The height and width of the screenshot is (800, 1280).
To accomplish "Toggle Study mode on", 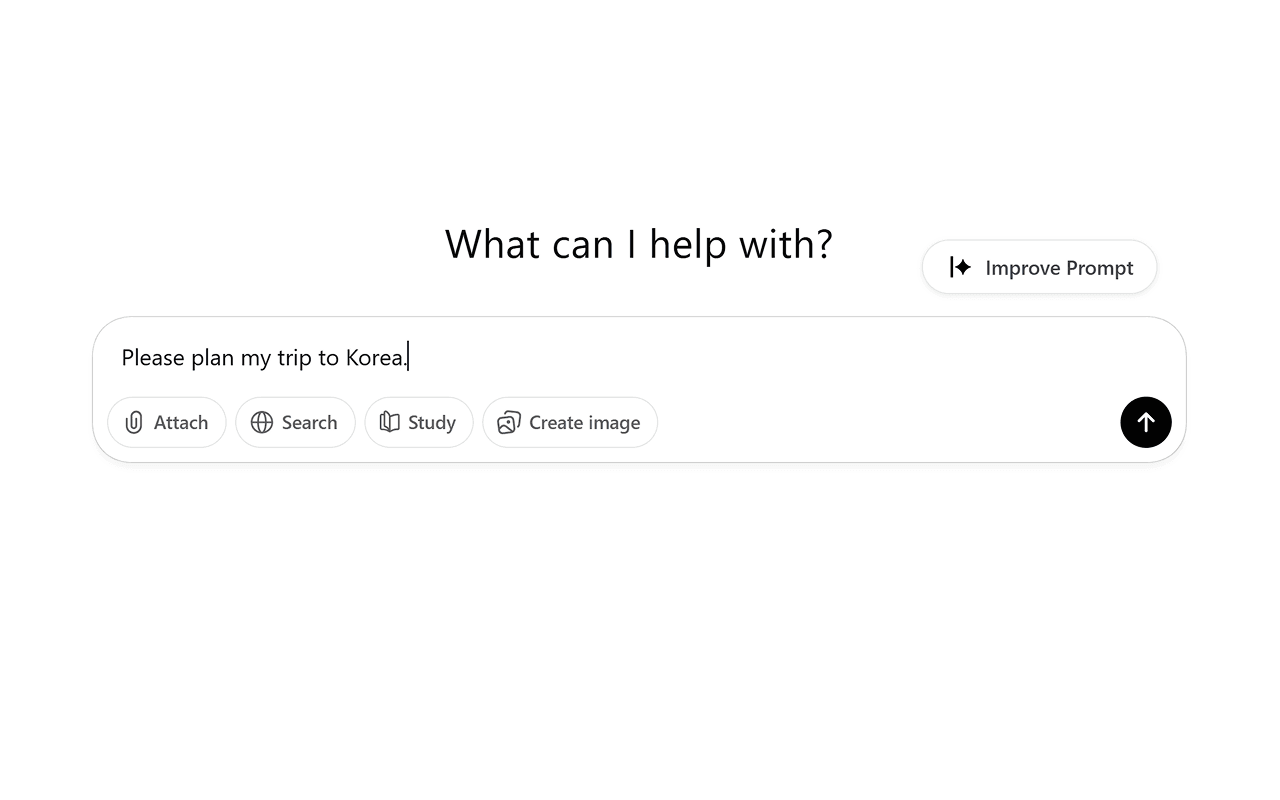I will pyautogui.click(x=418, y=423).
